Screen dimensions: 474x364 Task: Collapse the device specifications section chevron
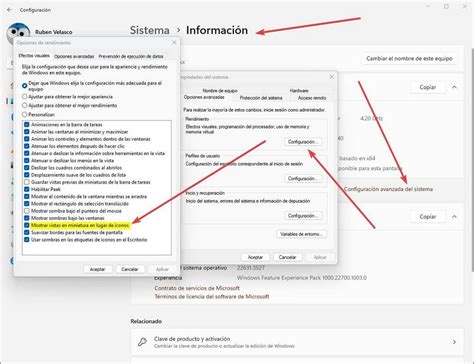[454, 87]
